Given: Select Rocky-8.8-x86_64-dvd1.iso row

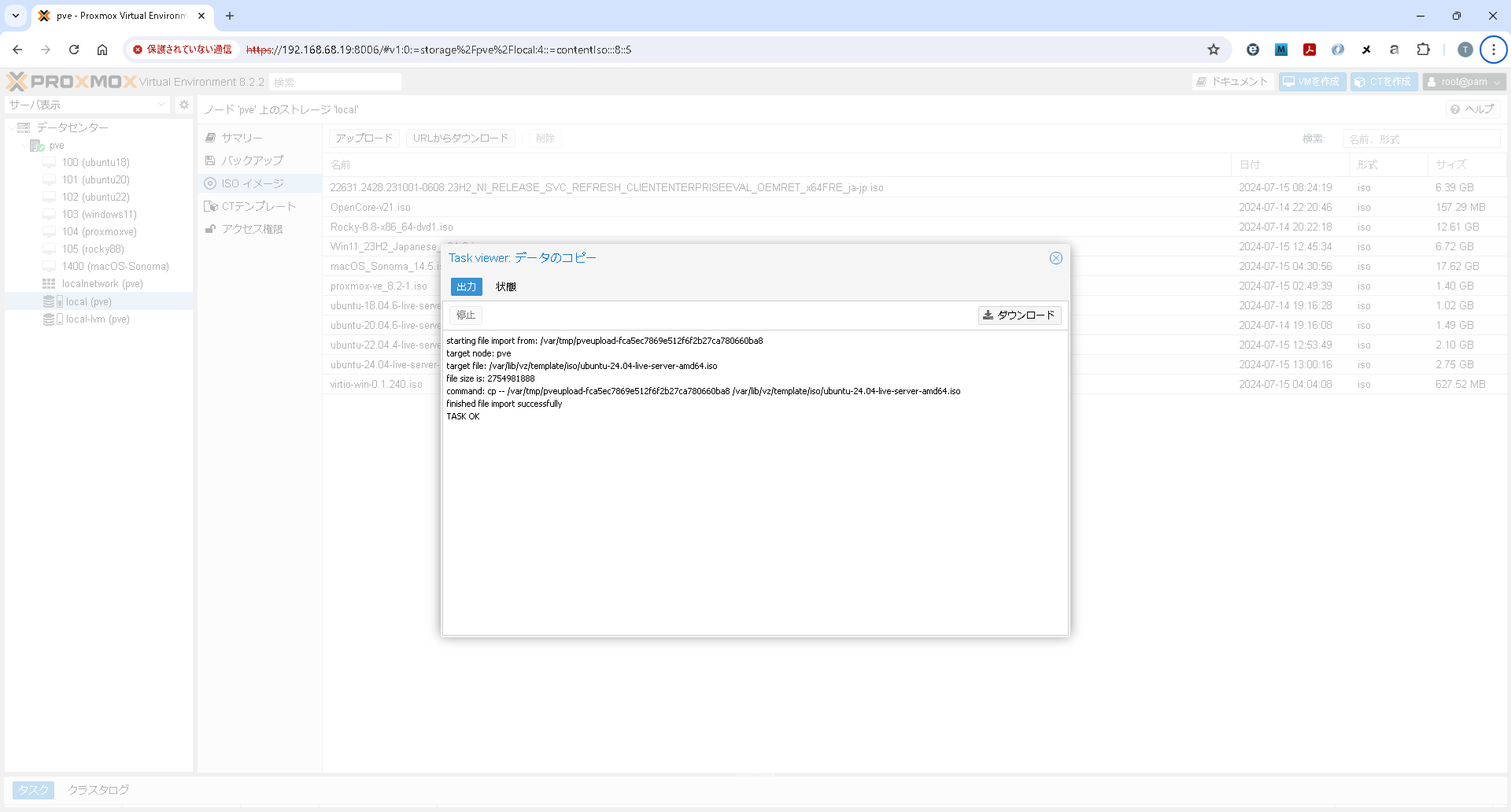Looking at the screenshot, I should (x=914, y=227).
